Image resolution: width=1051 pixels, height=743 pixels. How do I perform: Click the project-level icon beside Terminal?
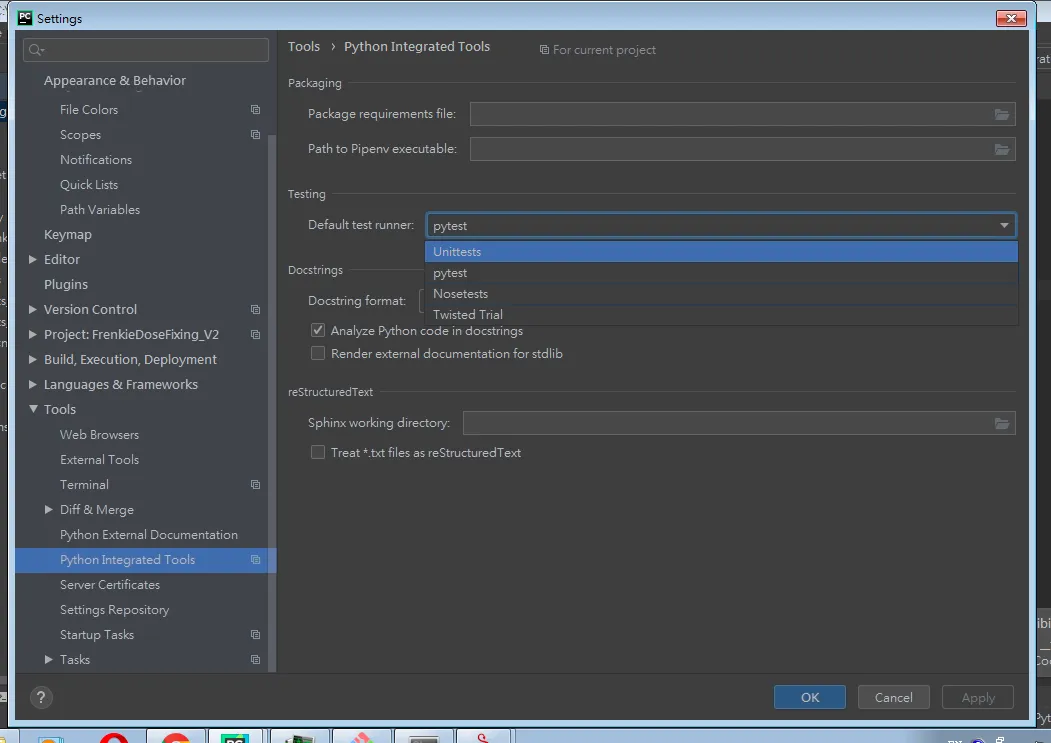[x=255, y=484]
